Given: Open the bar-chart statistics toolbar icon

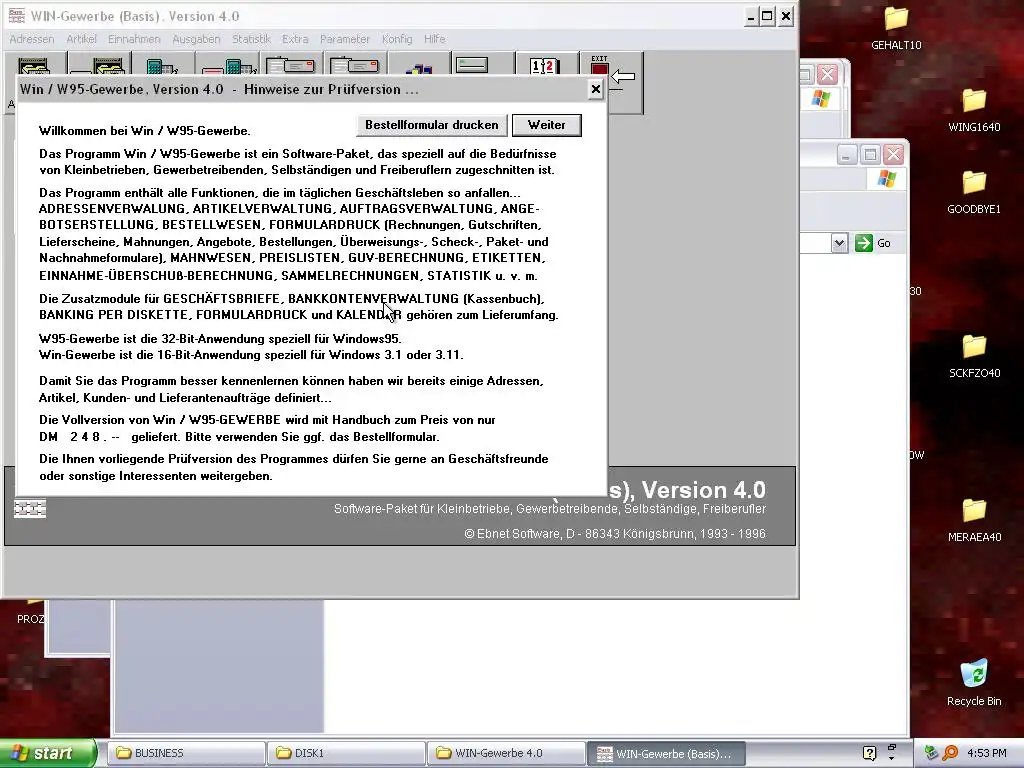Looking at the screenshot, I should (419, 68).
